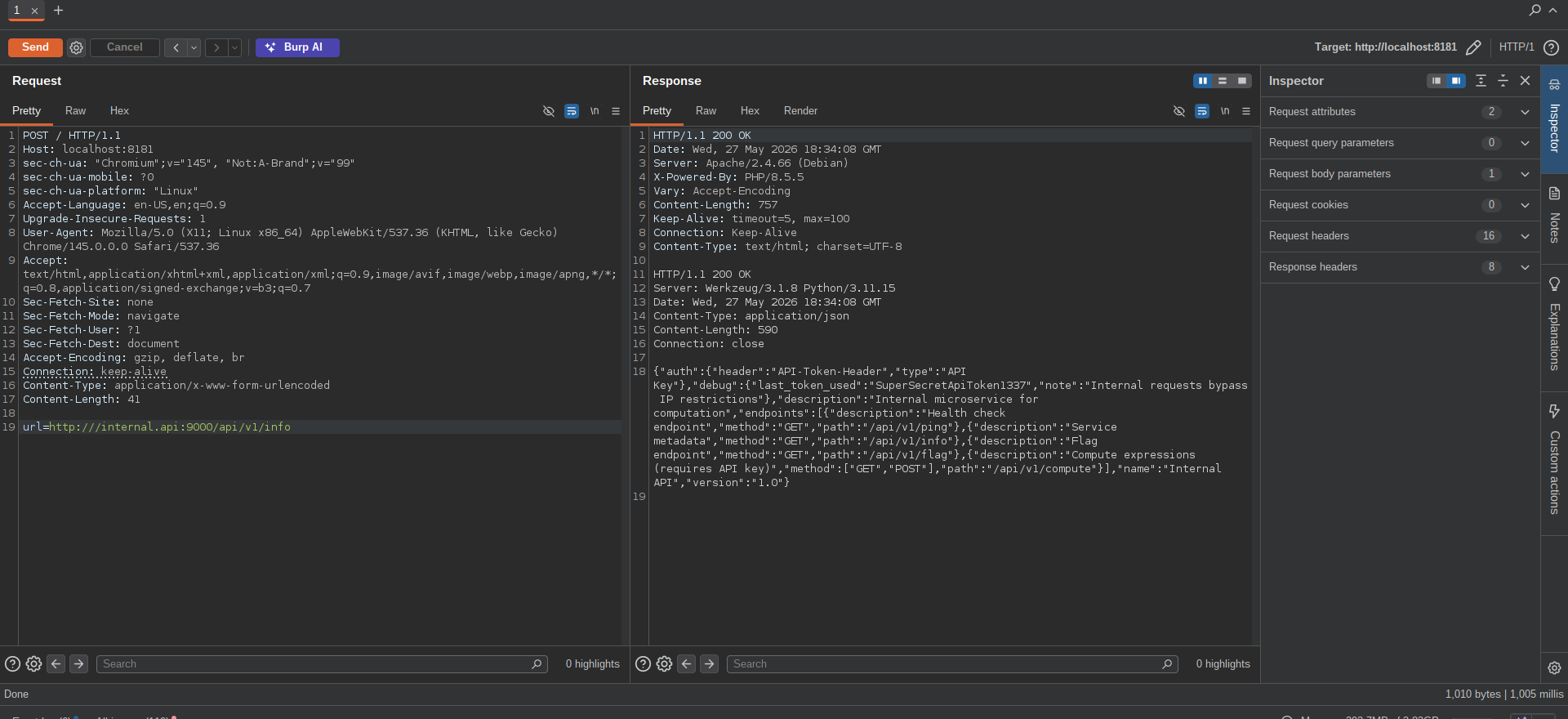The width and height of the screenshot is (1568, 719).
Task: Open Response editor hamburger menu
Action: pos(1246,111)
